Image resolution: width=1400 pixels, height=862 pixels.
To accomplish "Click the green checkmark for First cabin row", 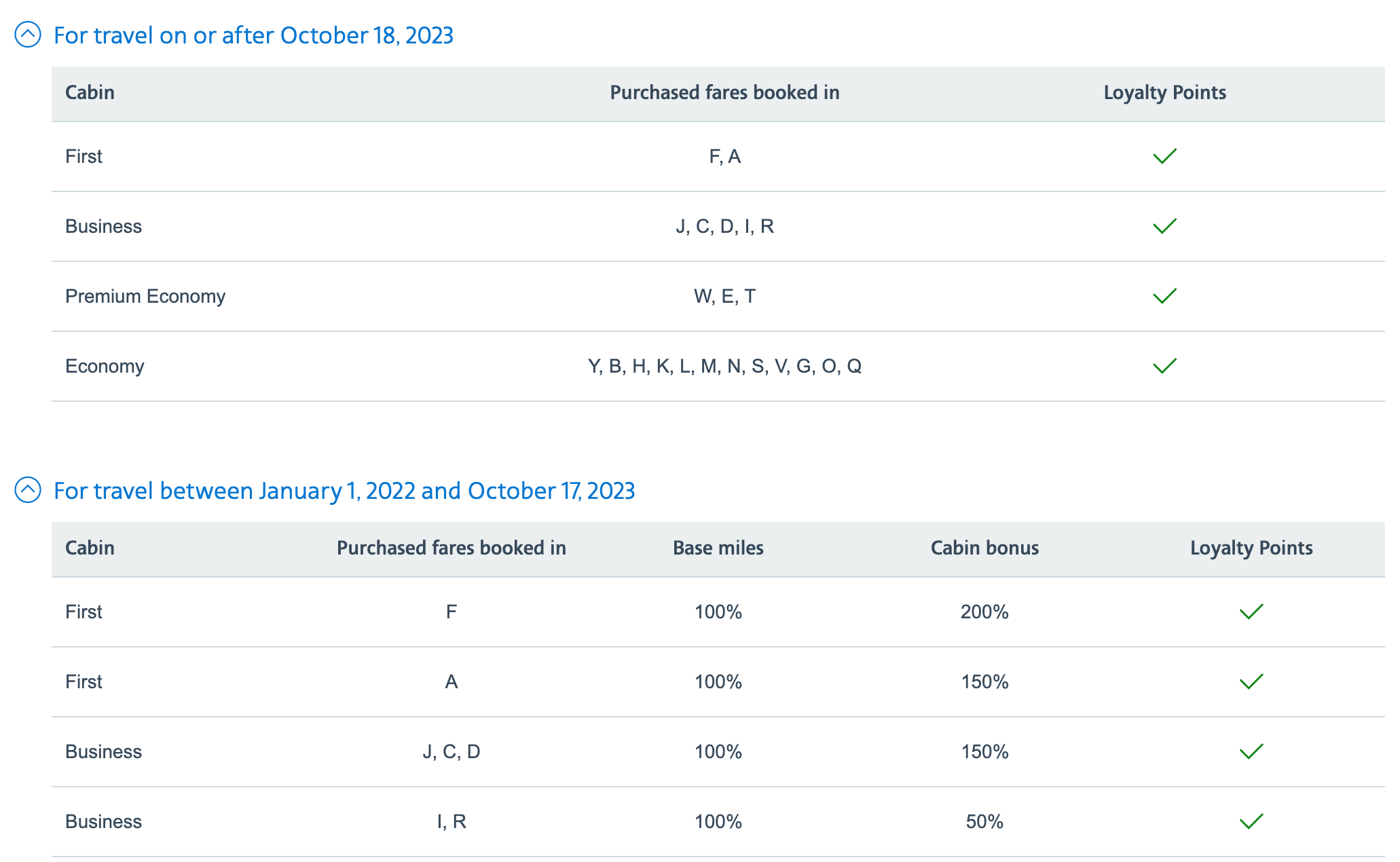I will click(1164, 156).
